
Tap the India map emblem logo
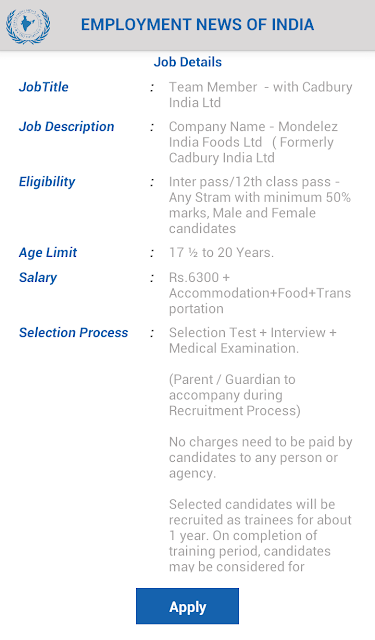click(28, 25)
